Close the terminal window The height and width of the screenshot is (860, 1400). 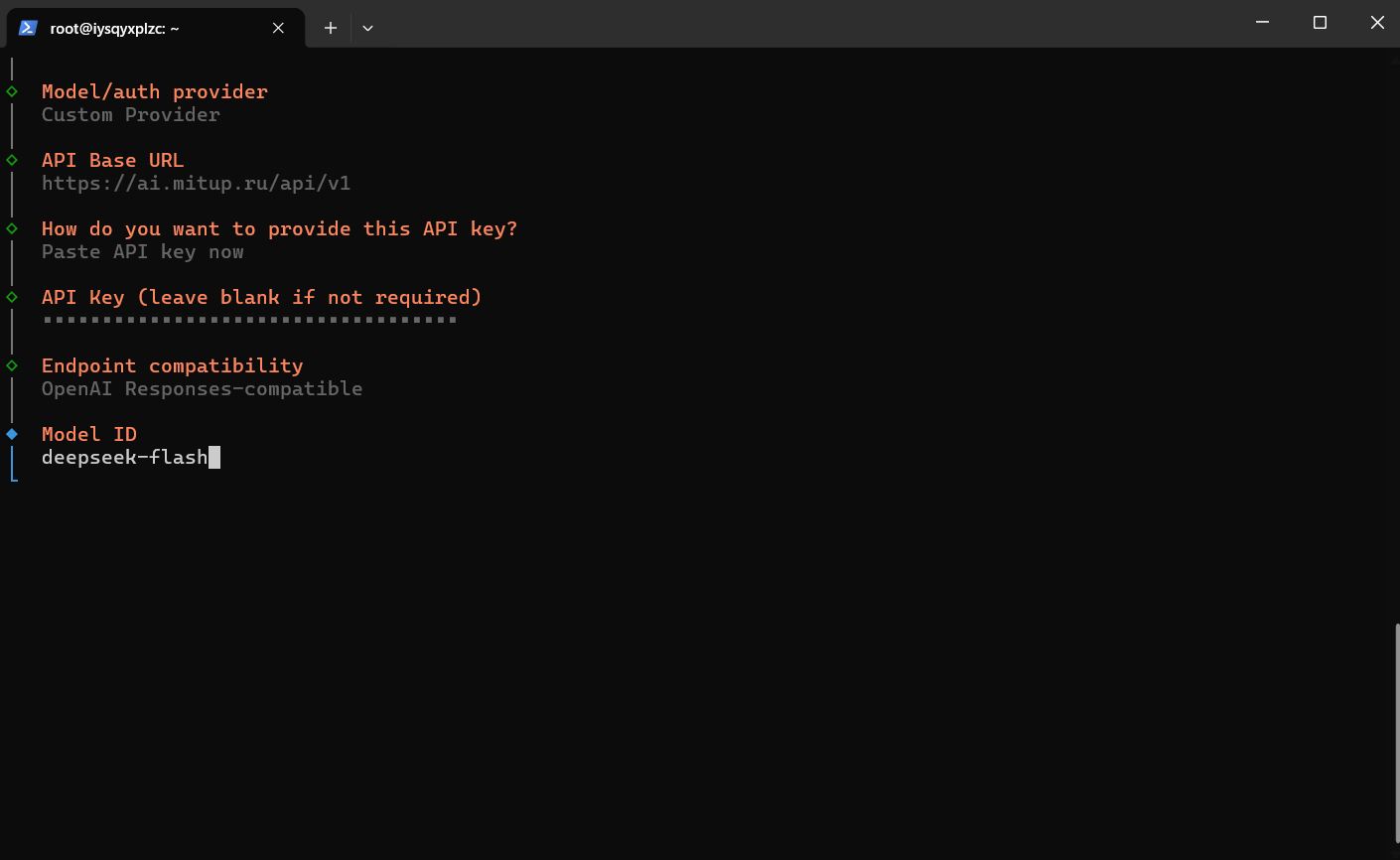pos(1376,22)
